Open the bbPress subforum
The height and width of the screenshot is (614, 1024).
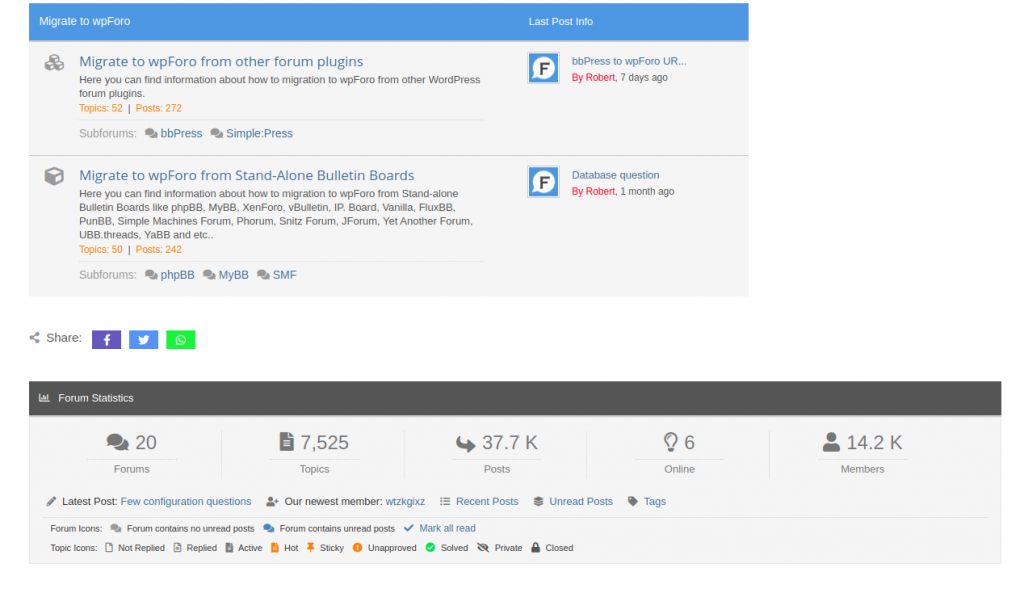pyautogui.click(x=181, y=133)
